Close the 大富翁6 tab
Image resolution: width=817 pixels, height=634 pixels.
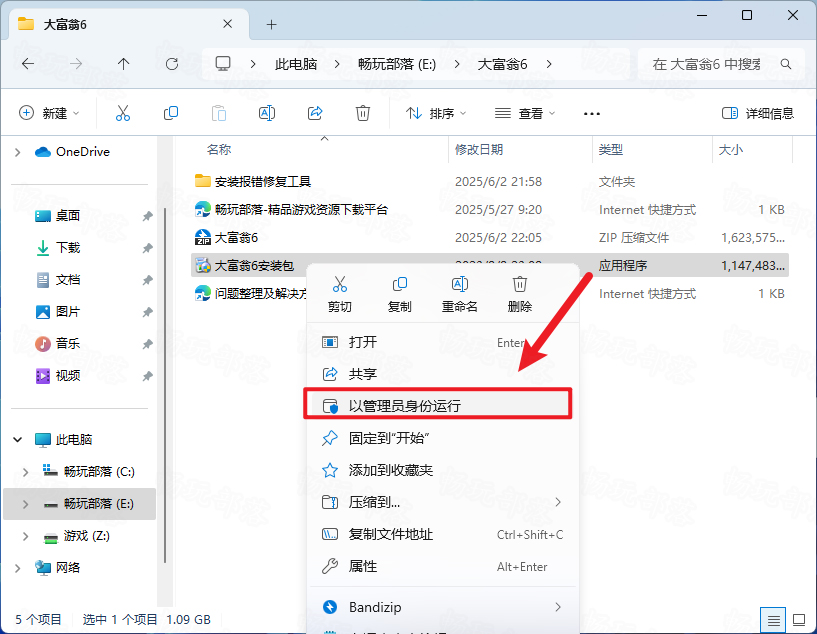[x=228, y=24]
